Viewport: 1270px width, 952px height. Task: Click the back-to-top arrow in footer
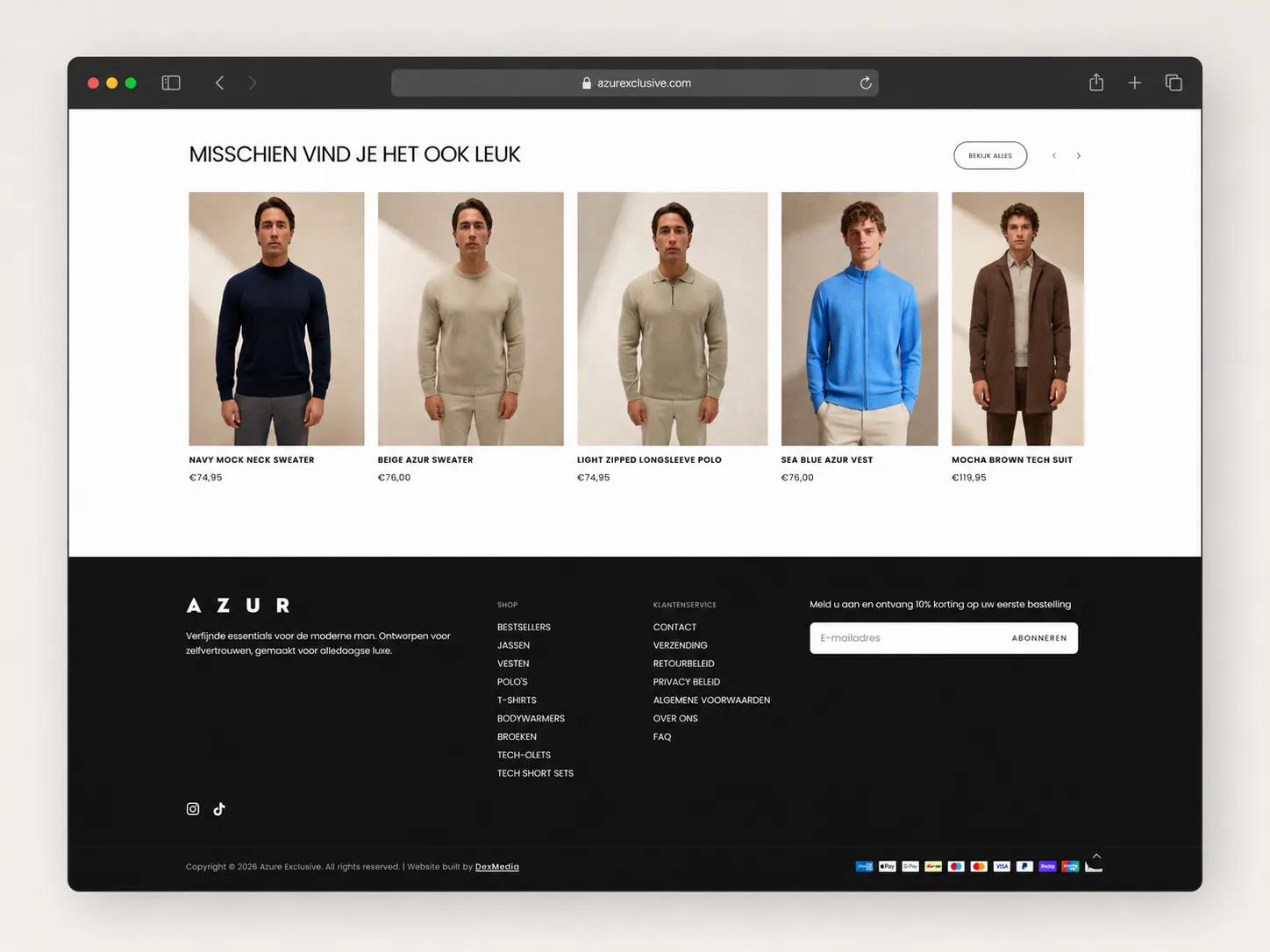(1096, 856)
